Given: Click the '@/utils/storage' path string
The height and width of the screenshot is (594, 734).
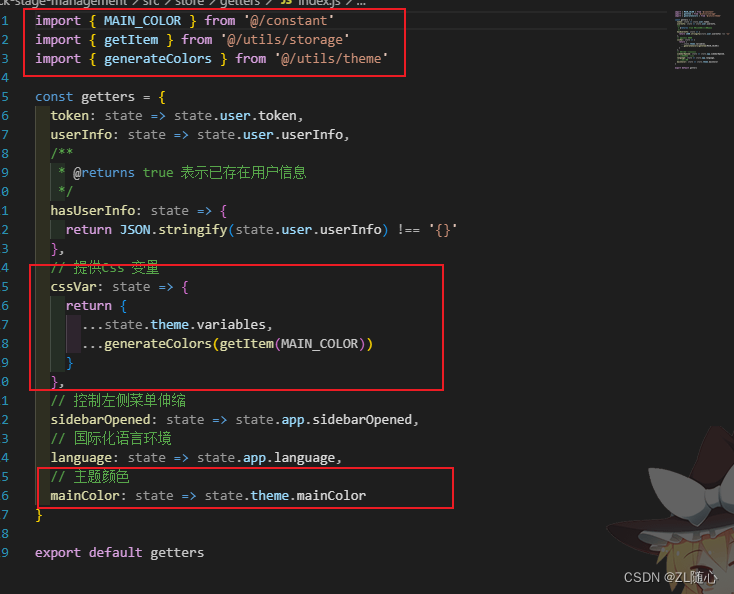Looking at the screenshot, I should point(285,40).
